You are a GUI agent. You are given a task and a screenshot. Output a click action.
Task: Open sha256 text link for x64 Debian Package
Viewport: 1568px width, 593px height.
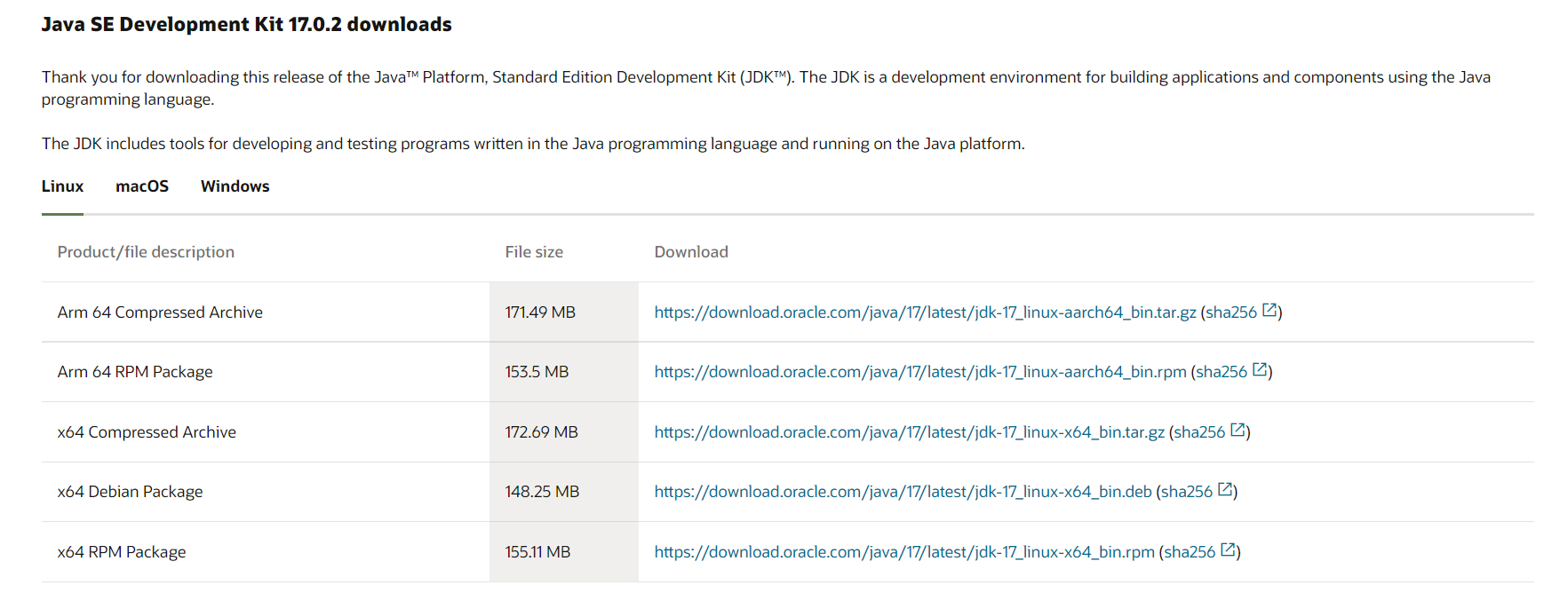click(1186, 492)
